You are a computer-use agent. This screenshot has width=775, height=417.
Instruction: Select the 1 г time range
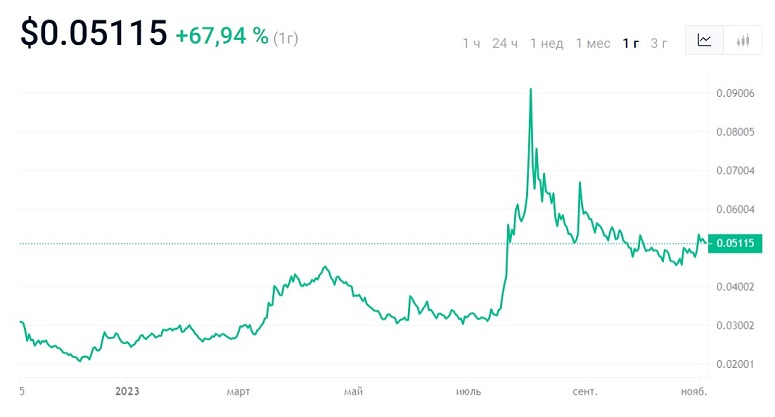point(631,42)
